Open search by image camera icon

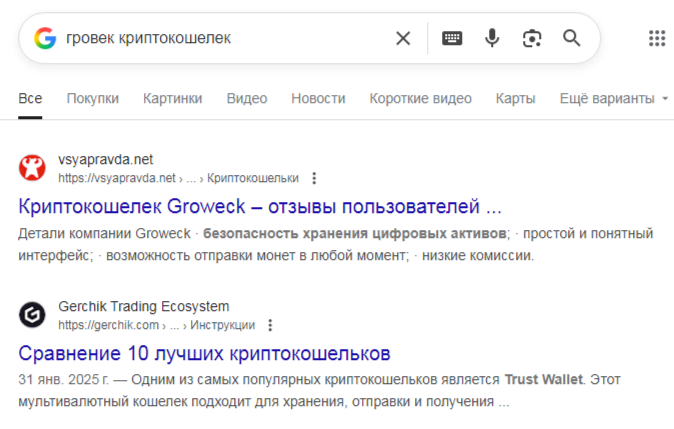[532, 38]
